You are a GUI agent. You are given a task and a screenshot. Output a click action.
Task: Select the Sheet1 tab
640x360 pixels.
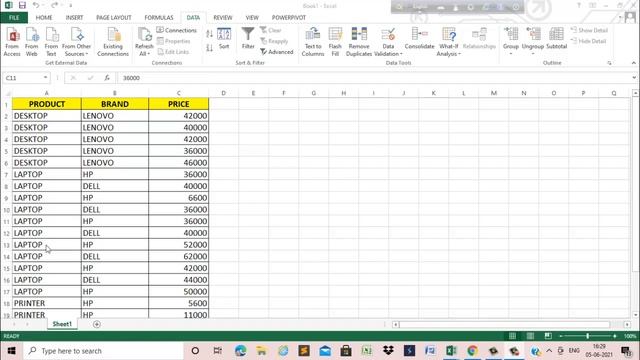coord(62,324)
